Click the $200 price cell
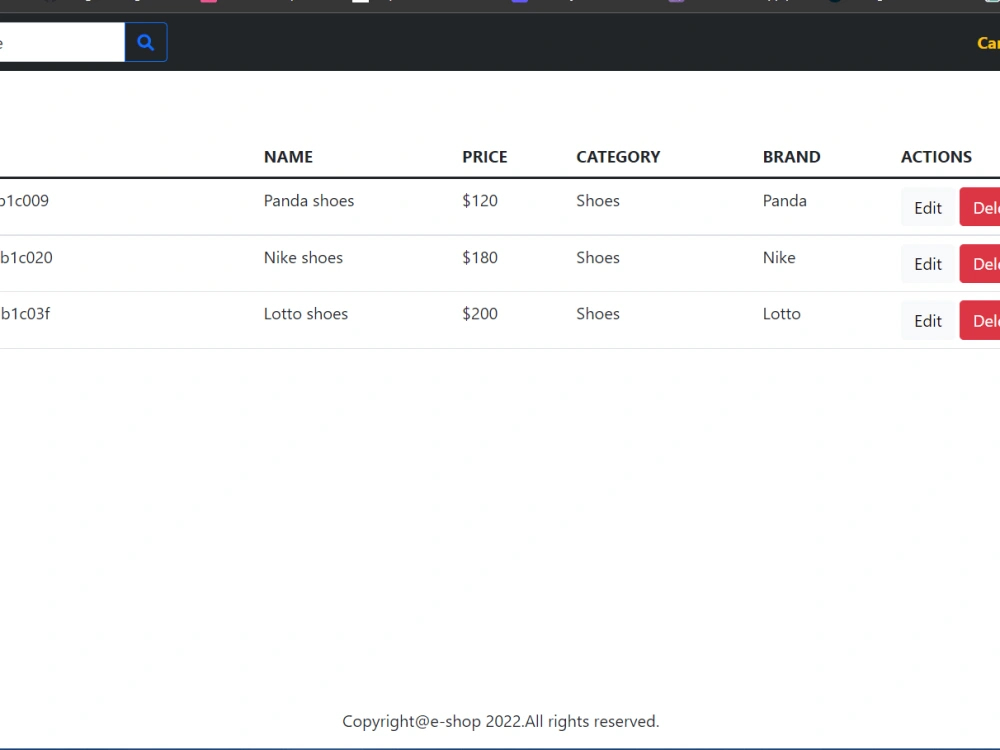Viewport: 1000px width, 750px height. [x=480, y=314]
